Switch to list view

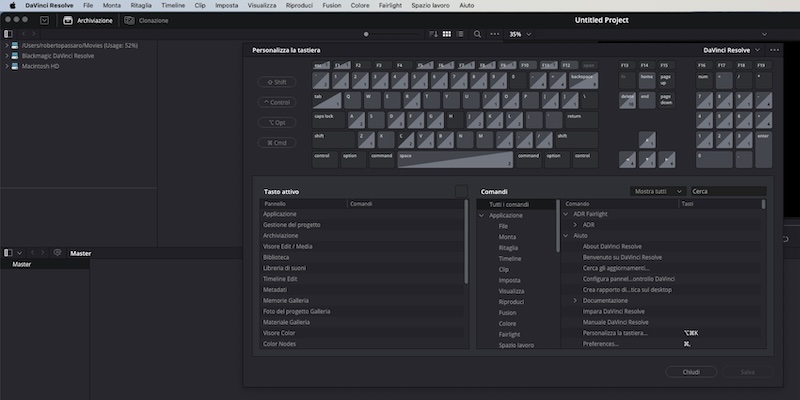click(x=461, y=34)
